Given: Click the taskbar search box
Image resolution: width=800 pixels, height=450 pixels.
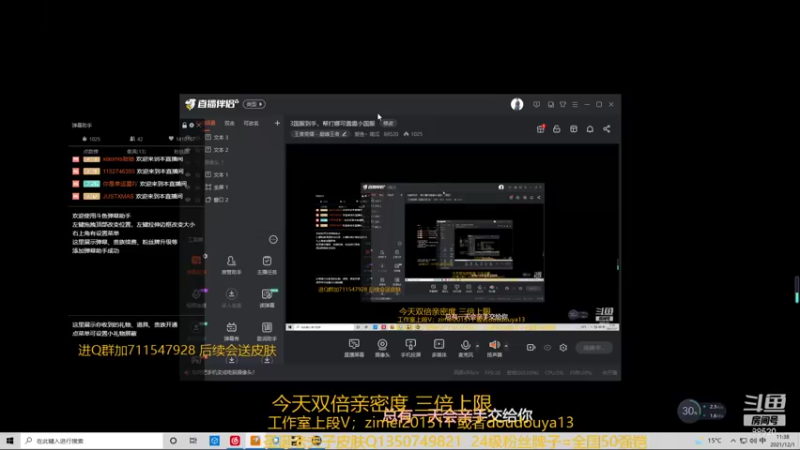Looking at the screenshot, I should (92, 441).
